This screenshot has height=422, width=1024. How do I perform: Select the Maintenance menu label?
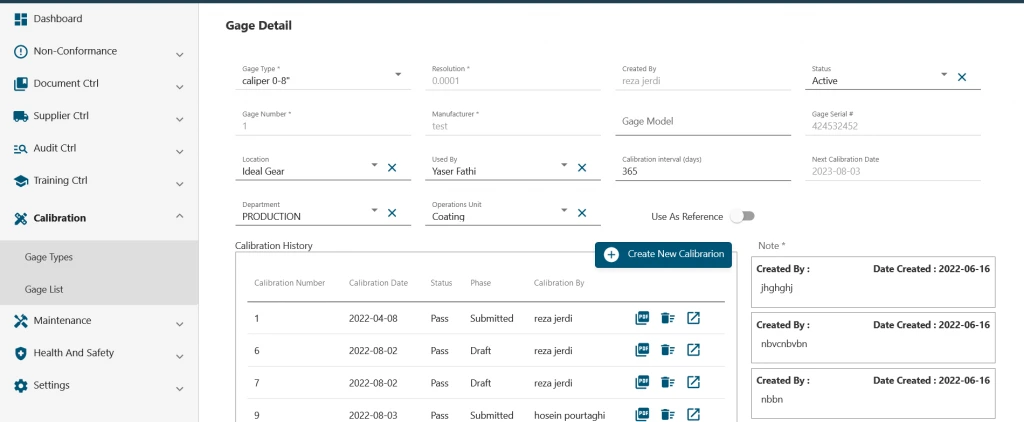coord(62,321)
